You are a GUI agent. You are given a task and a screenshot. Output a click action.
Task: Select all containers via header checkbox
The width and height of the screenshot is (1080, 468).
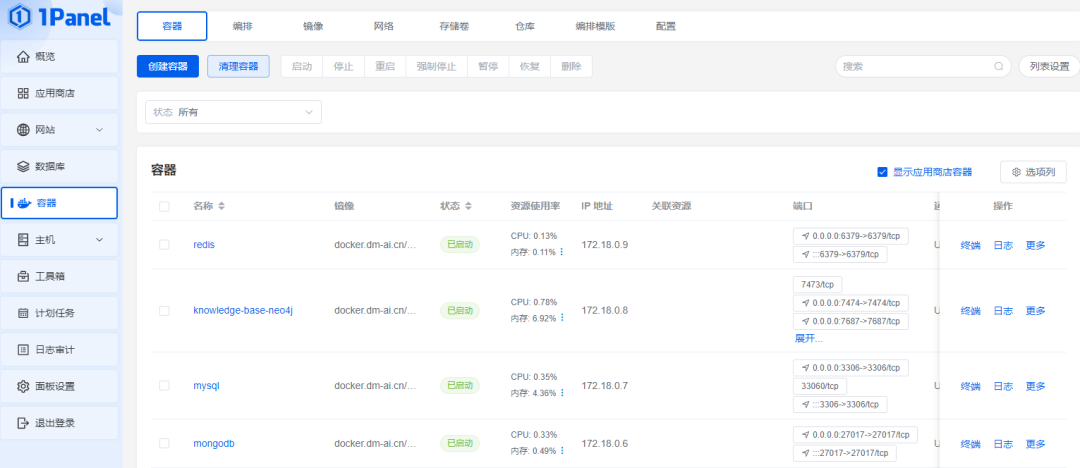[164, 207]
